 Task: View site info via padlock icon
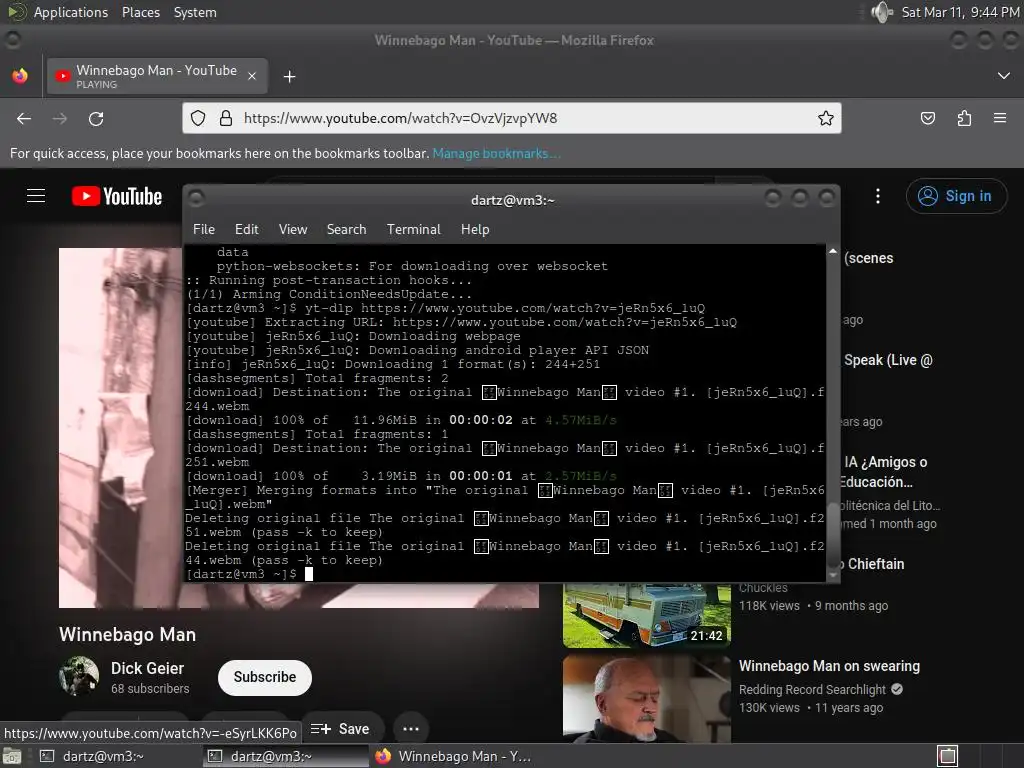pos(226,118)
